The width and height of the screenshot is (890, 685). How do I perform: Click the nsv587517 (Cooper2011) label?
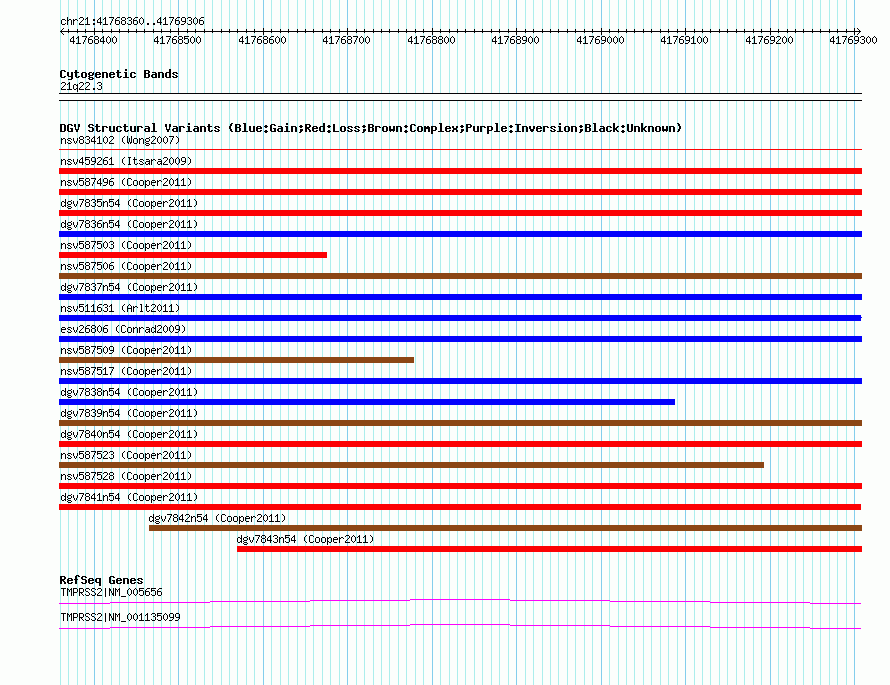(126, 371)
